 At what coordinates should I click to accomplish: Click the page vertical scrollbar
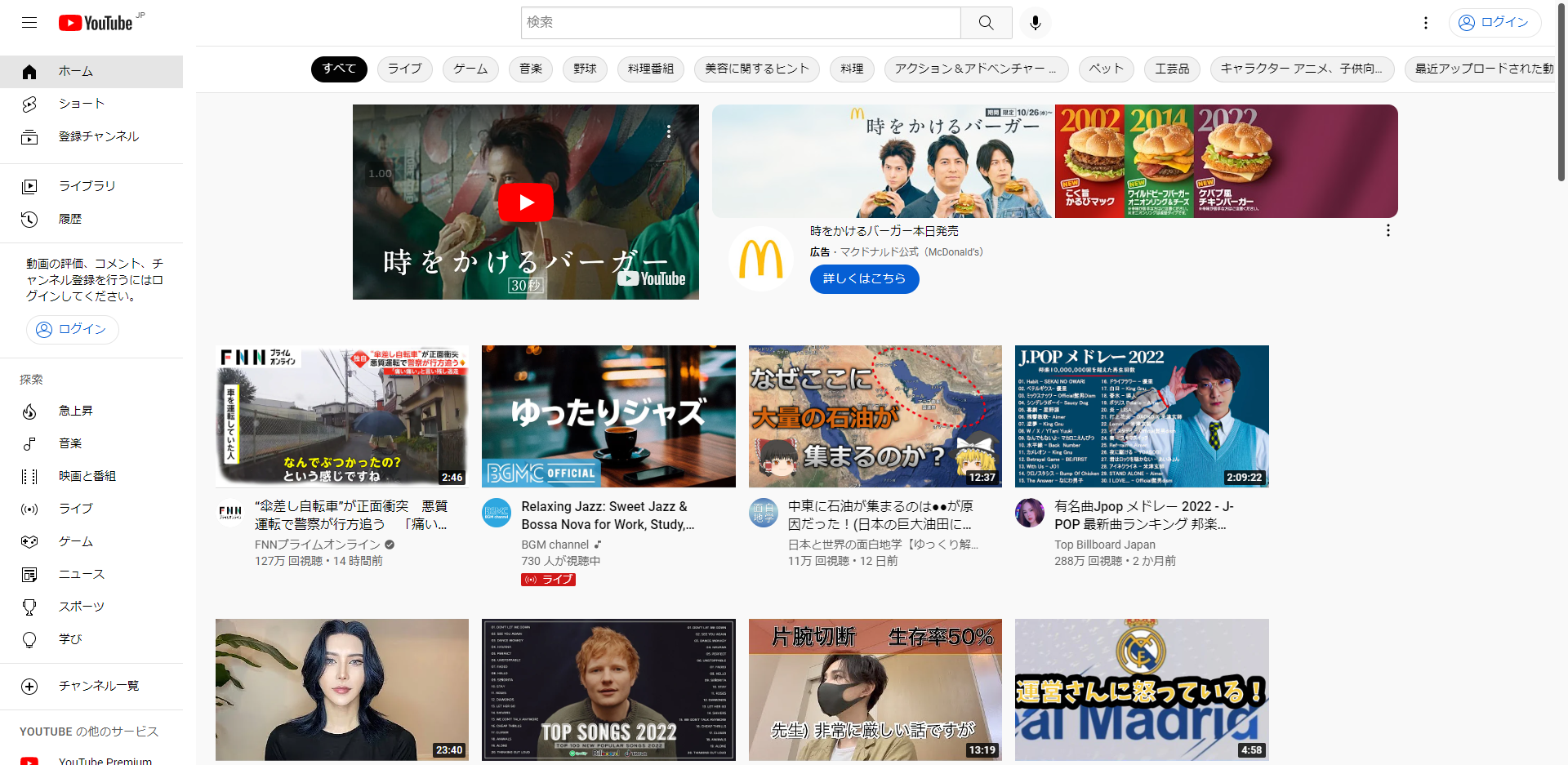point(1561,94)
